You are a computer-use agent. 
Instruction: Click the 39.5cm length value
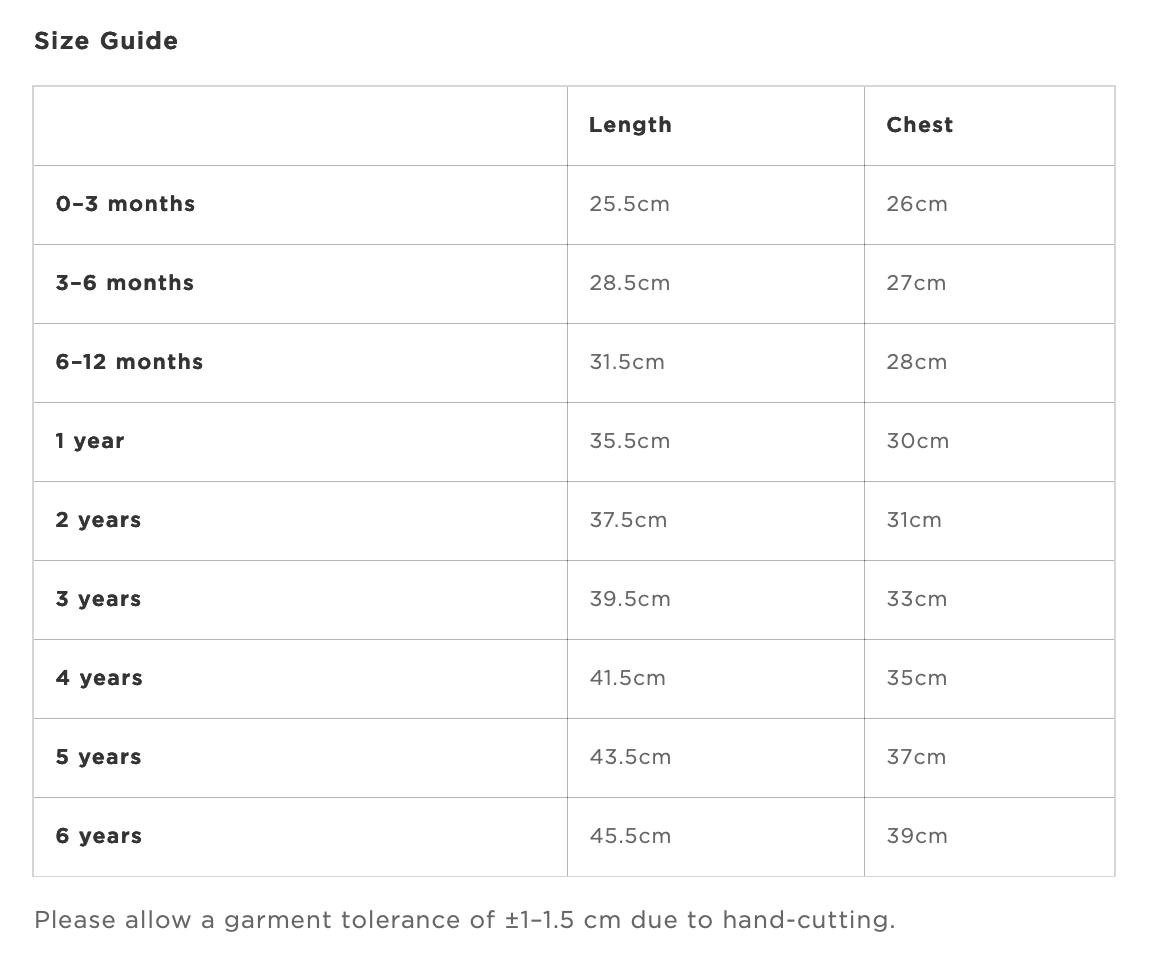[630, 599]
